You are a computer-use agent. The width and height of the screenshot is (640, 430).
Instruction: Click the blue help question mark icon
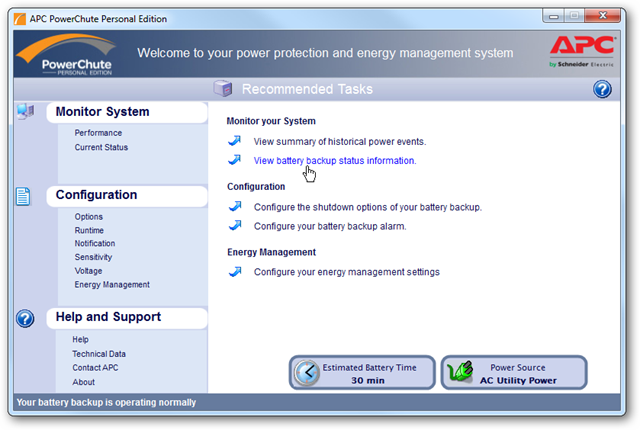point(602,90)
